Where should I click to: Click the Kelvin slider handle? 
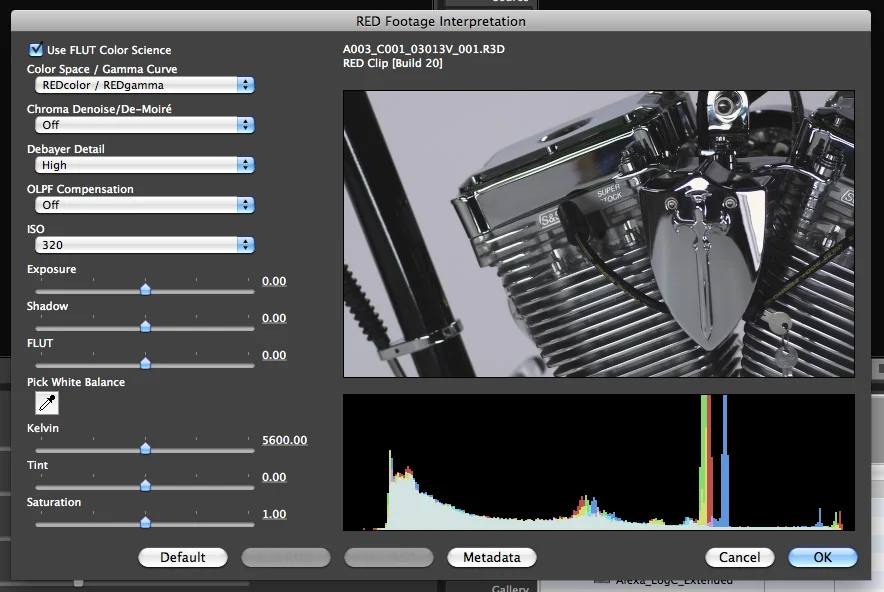(x=145, y=448)
